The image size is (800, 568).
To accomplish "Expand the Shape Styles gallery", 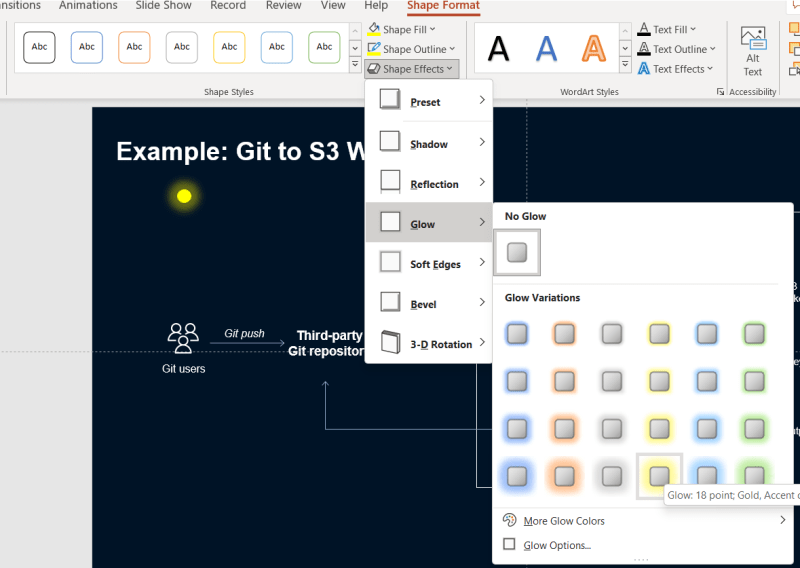I will (x=355, y=65).
